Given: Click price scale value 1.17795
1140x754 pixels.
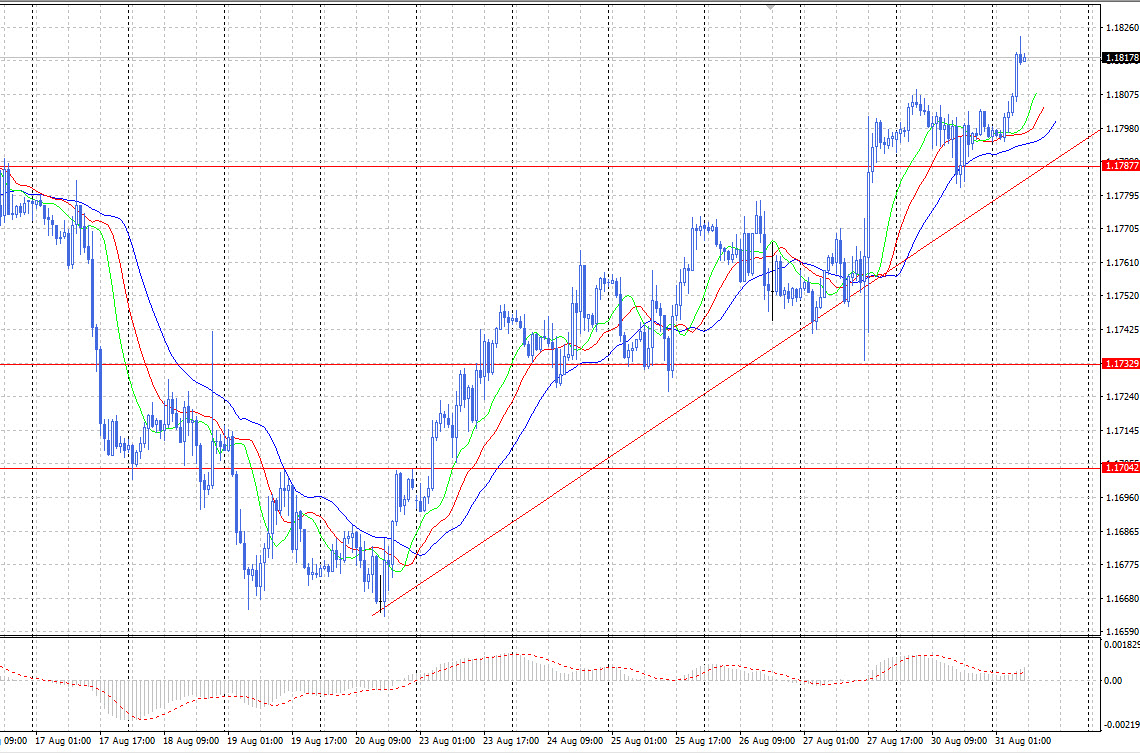Looking at the screenshot, I should tap(1122, 196).
